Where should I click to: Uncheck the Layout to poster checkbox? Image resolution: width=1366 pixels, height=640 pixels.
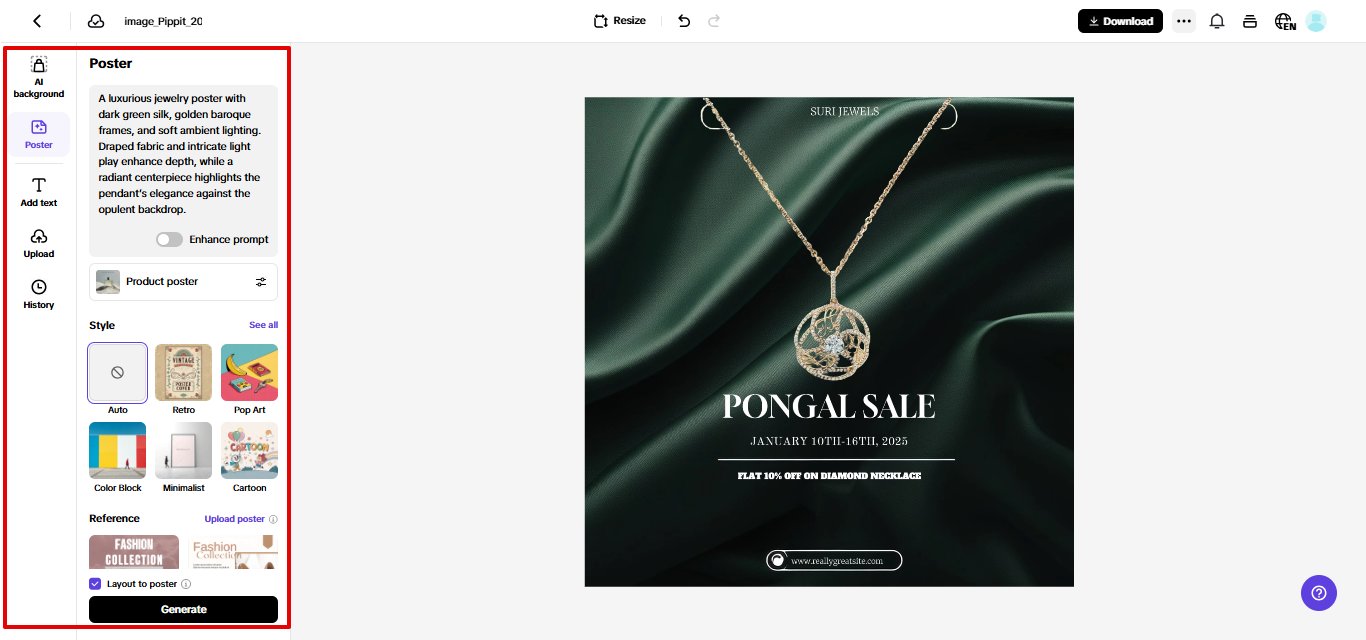(95, 584)
